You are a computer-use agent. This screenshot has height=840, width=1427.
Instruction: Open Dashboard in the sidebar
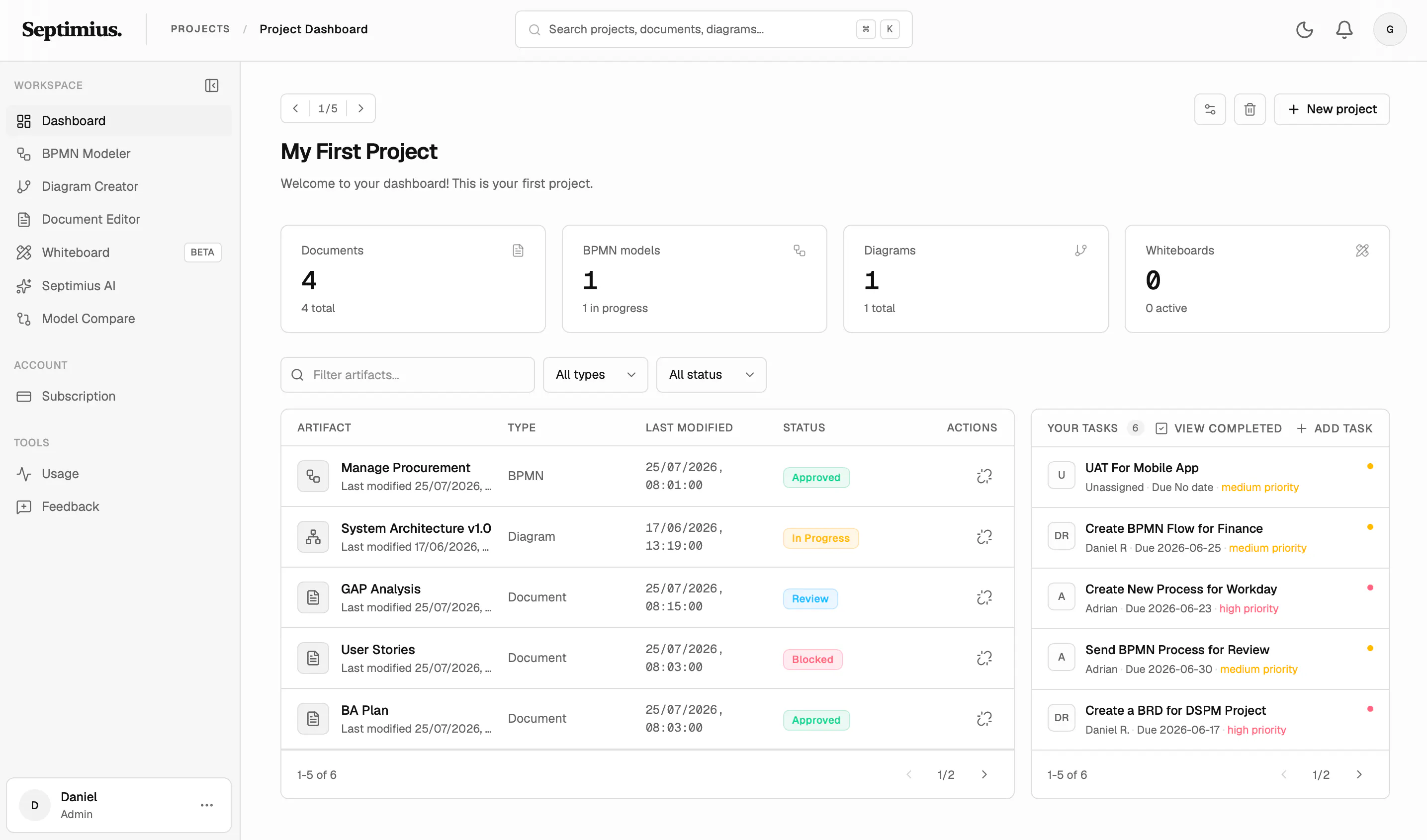coord(119,121)
